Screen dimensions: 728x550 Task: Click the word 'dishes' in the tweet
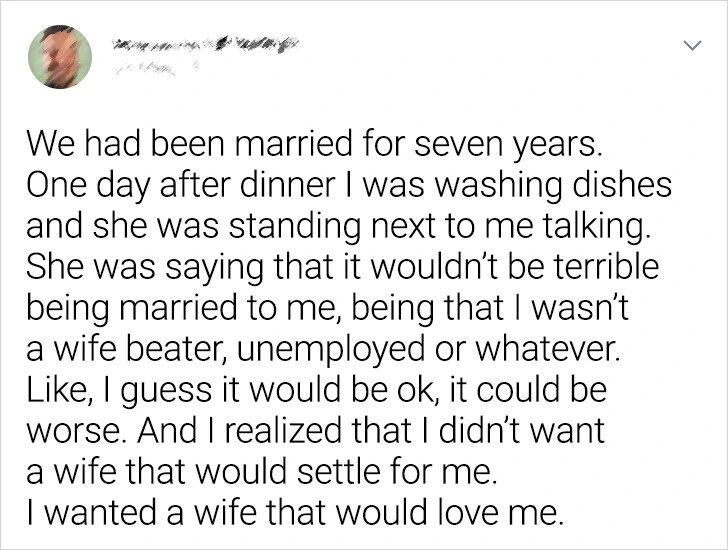pyautogui.click(x=623, y=188)
